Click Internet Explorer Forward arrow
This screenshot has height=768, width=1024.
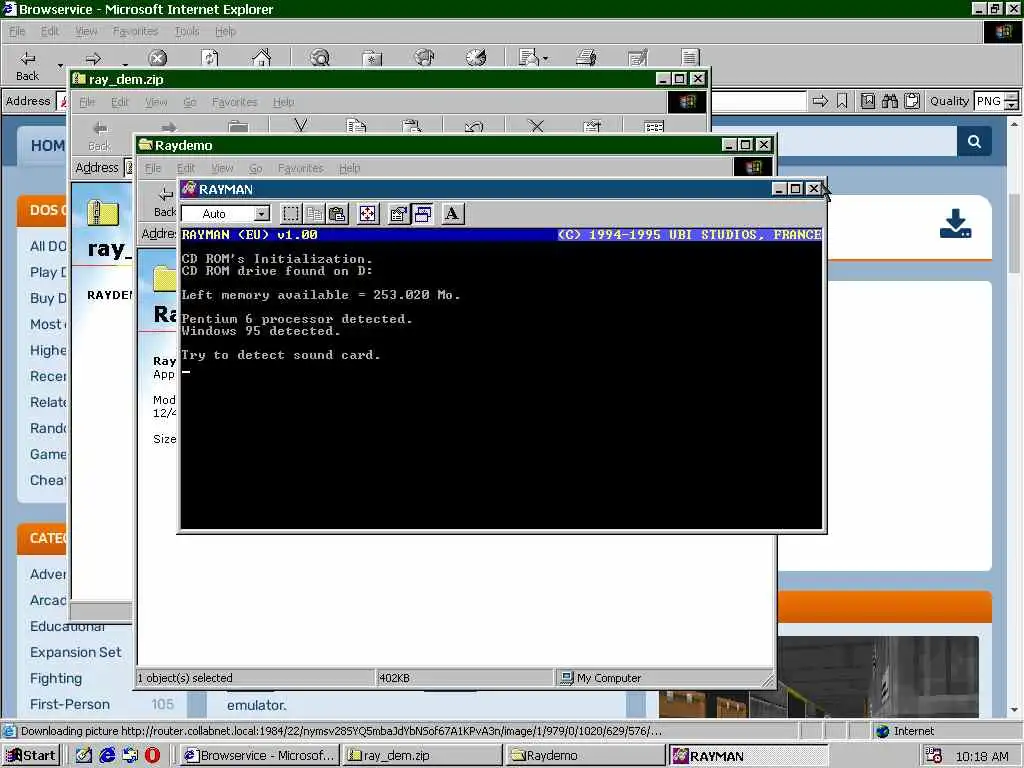(x=93, y=59)
